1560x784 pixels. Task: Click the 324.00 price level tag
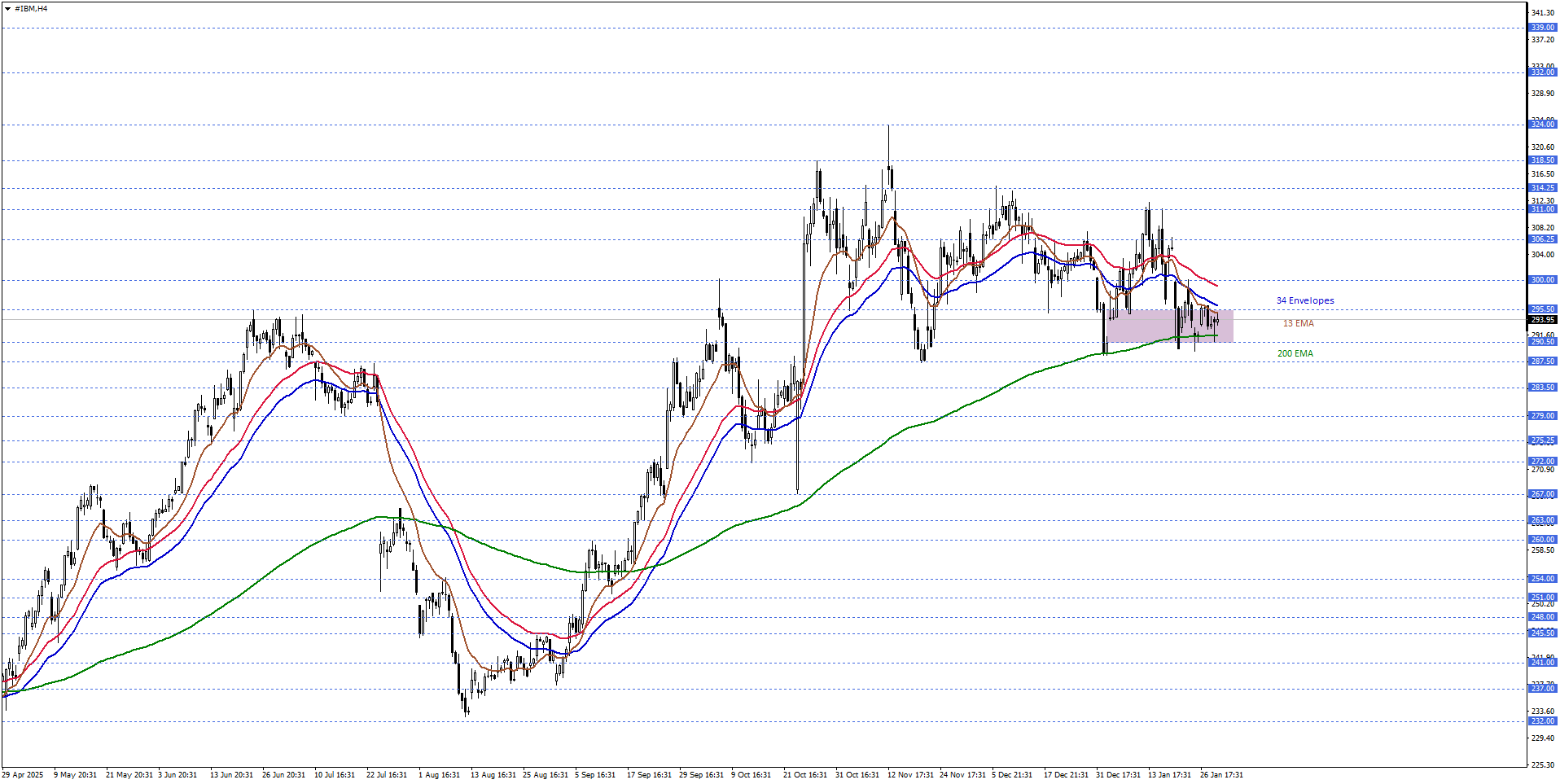pyautogui.click(x=1542, y=125)
